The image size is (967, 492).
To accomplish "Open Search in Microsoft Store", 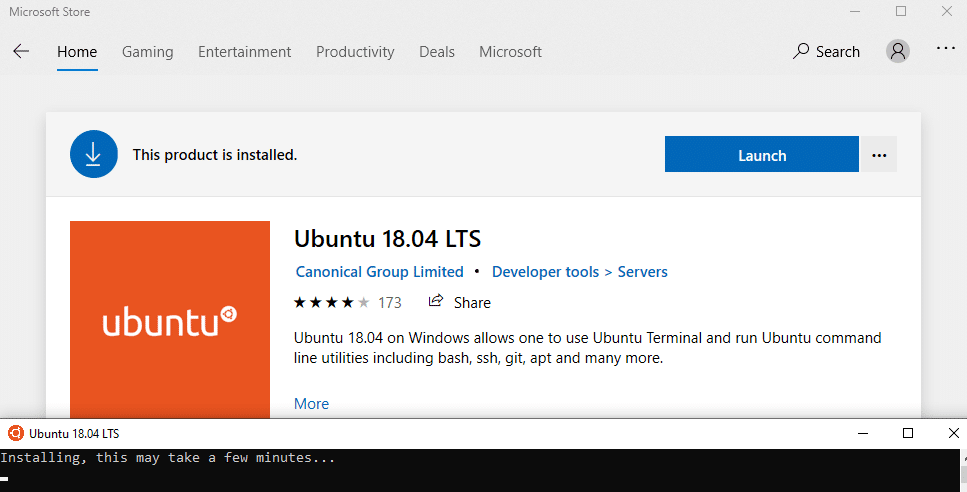I will point(826,51).
